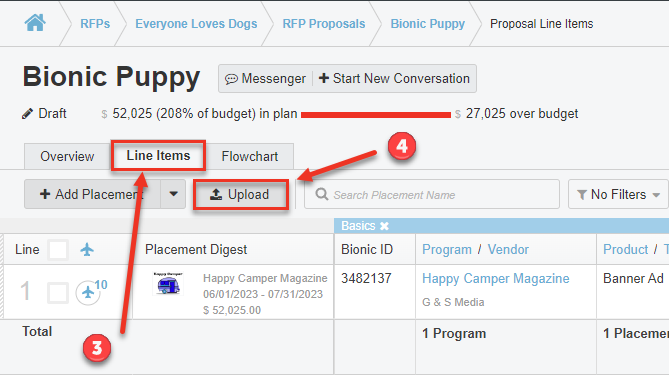Open the Bionic Puppy breadcrumb link
Screen dimensions: 669x375
(428, 24)
